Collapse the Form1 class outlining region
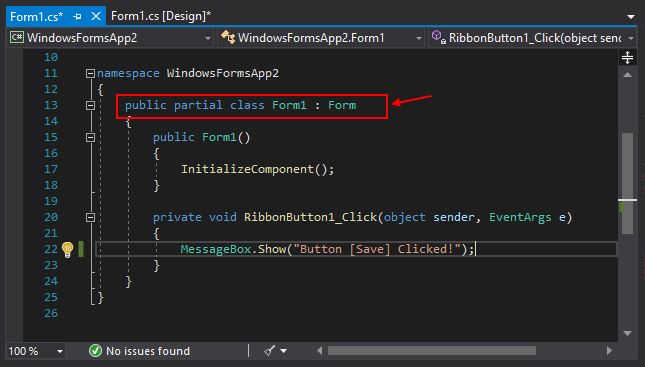Image resolution: width=645 pixels, height=367 pixels. (90, 106)
